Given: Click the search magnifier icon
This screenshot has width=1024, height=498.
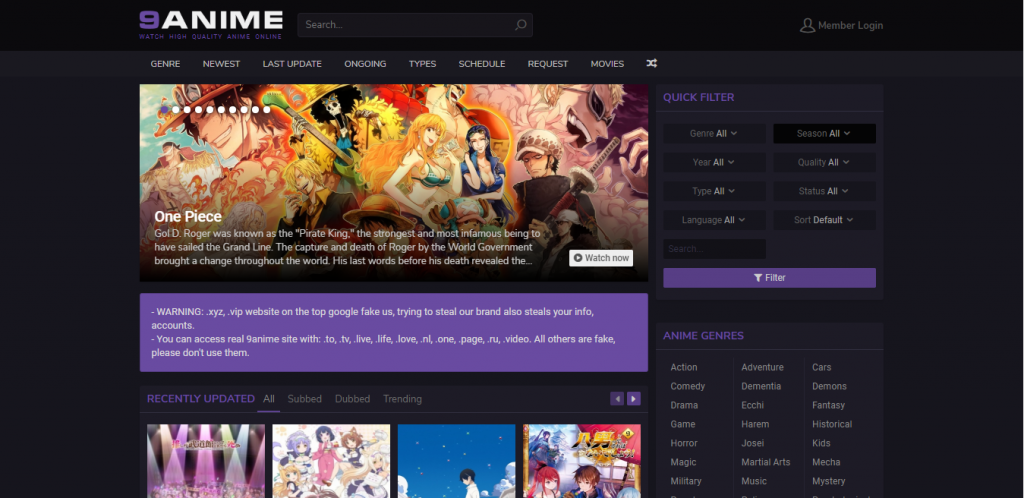Looking at the screenshot, I should point(520,25).
